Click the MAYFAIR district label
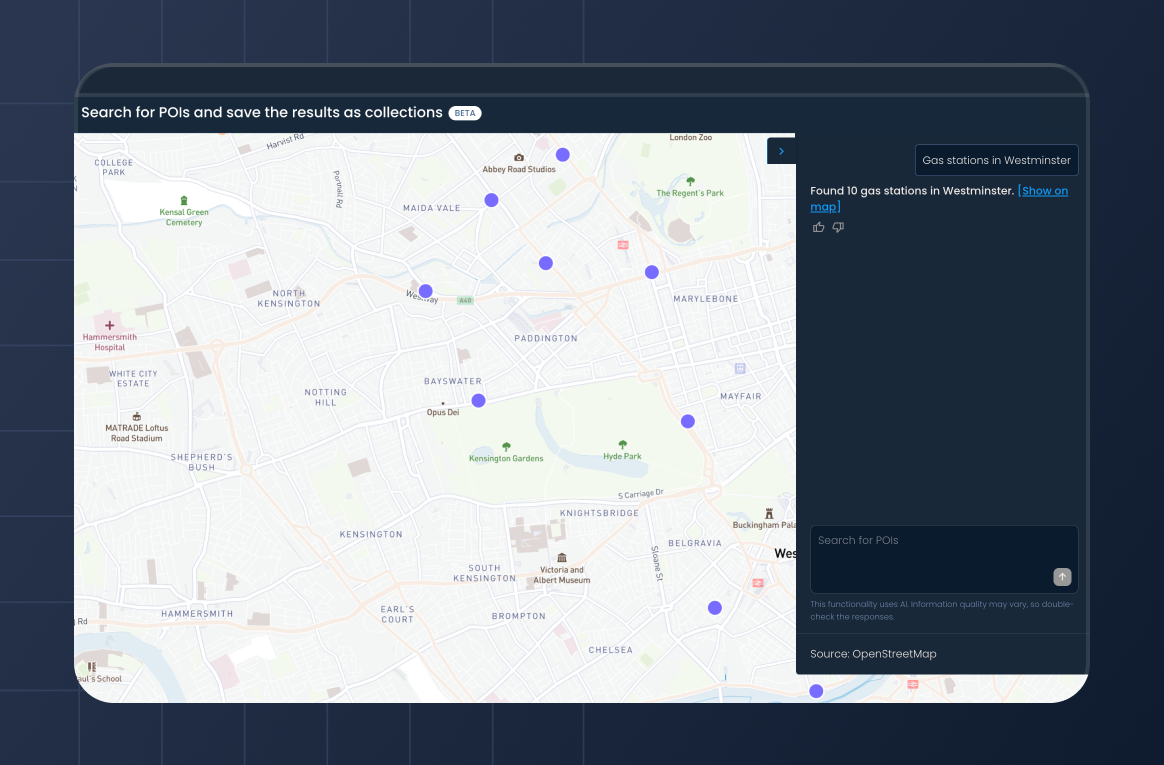Image resolution: width=1164 pixels, height=765 pixels. tap(741, 396)
